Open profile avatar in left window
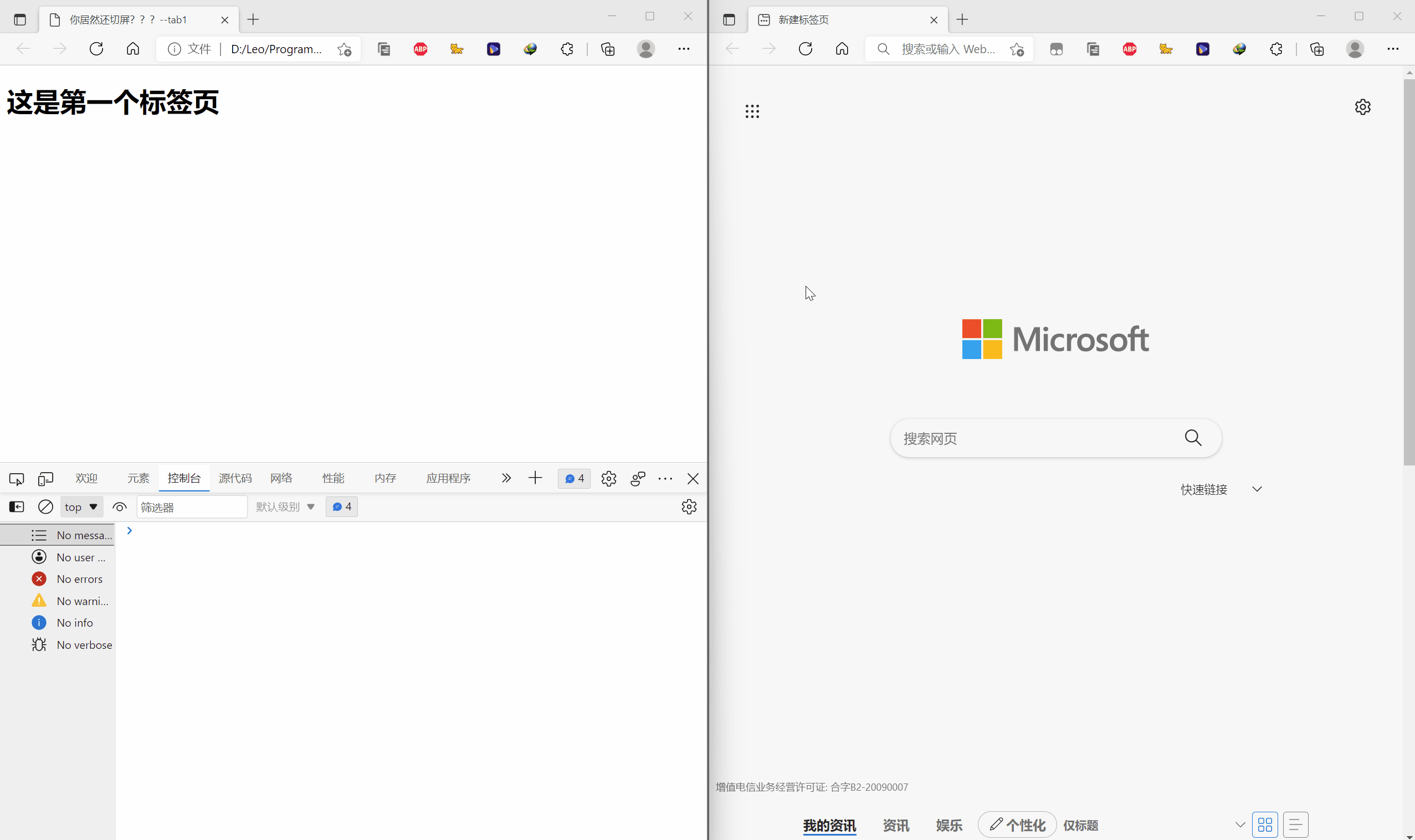Image resolution: width=1415 pixels, height=840 pixels. tap(646, 49)
